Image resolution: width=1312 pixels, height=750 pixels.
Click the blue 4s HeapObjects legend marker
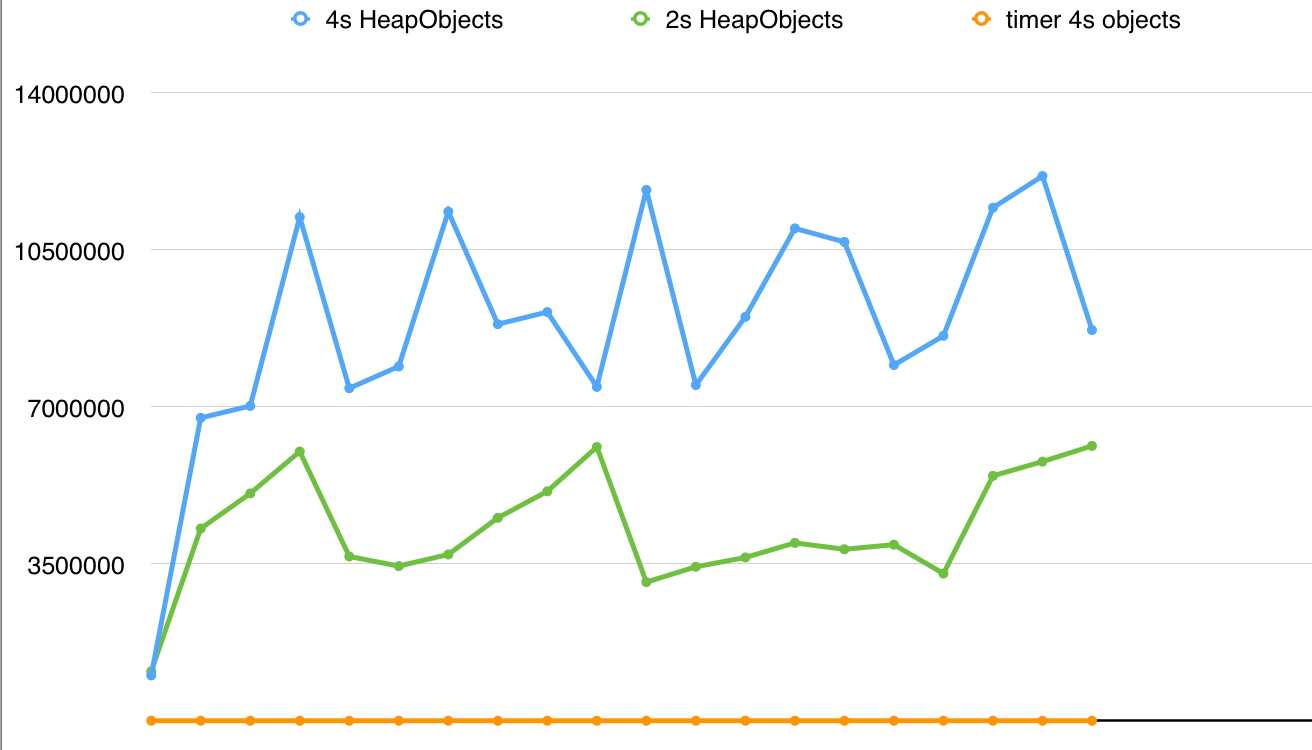[296, 19]
